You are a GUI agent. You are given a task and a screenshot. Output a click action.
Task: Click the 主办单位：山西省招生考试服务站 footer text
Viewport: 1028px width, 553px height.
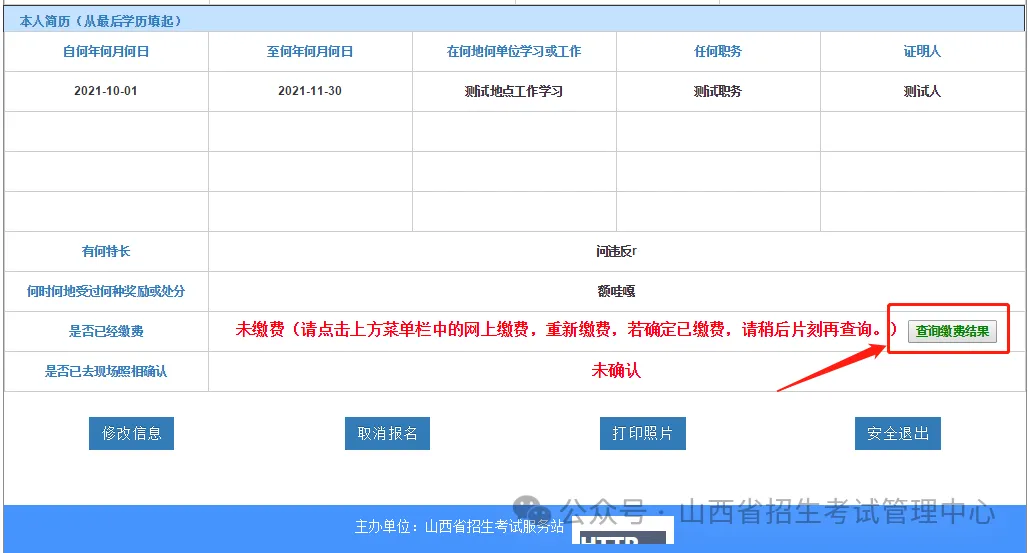459,527
